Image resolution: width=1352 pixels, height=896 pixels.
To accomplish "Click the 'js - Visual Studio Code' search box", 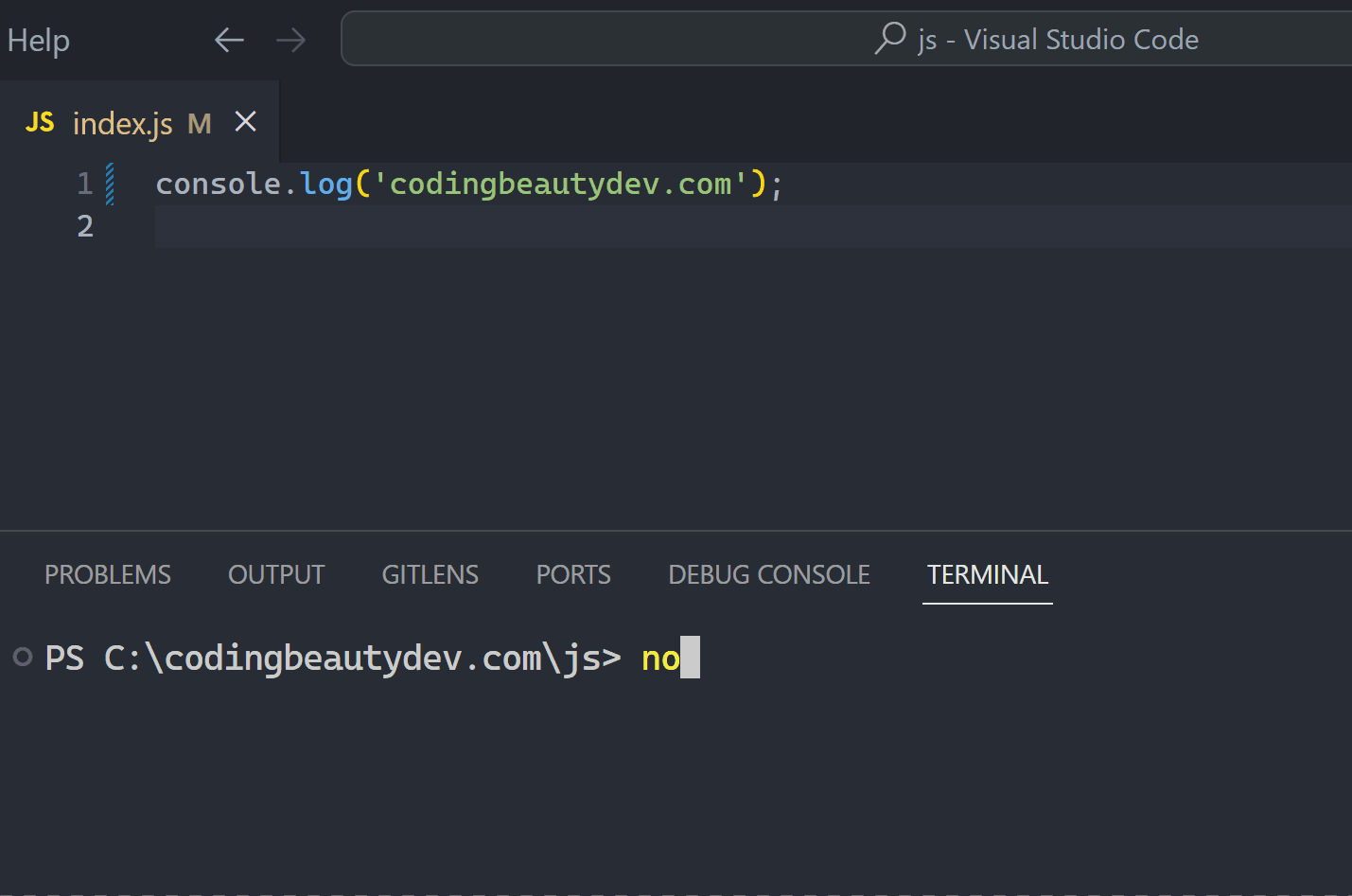I will pos(847,39).
